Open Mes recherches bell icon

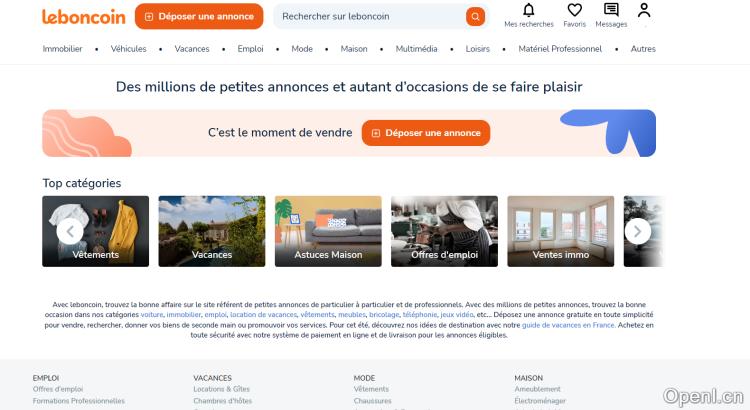click(x=529, y=10)
